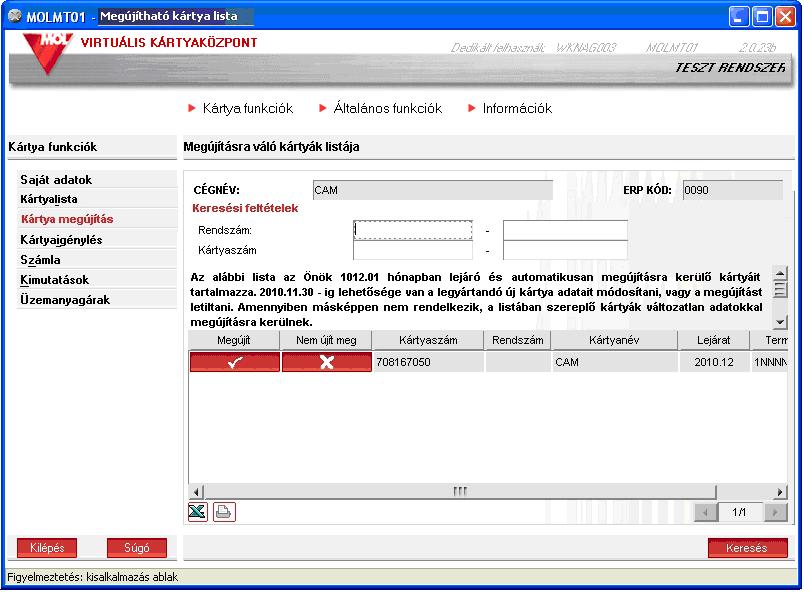
Task: Select Kimutatások in the sidebar
Action: (96, 279)
